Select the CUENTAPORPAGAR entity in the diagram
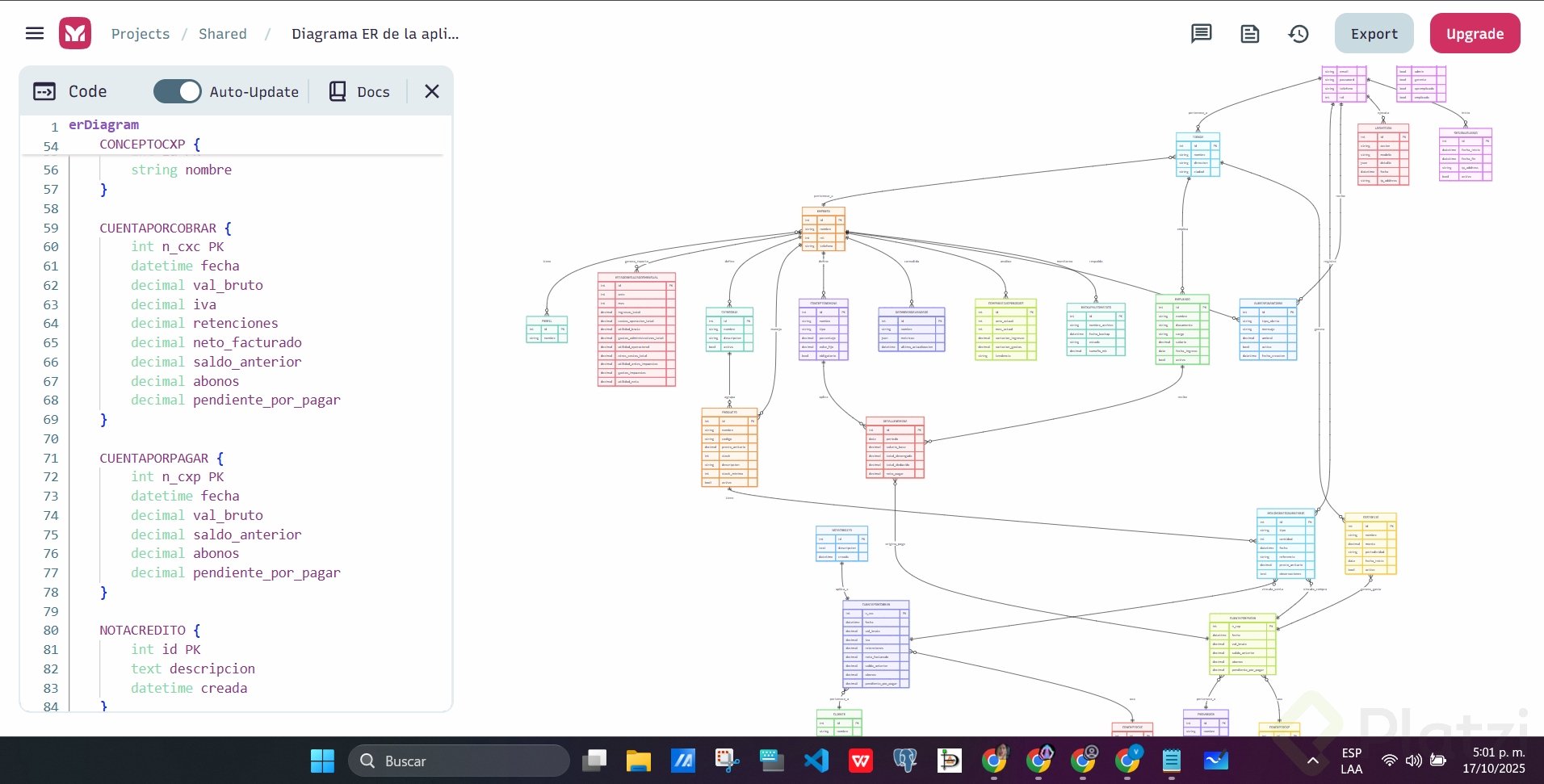Screen dimensions: 1544x784 point(1243,644)
